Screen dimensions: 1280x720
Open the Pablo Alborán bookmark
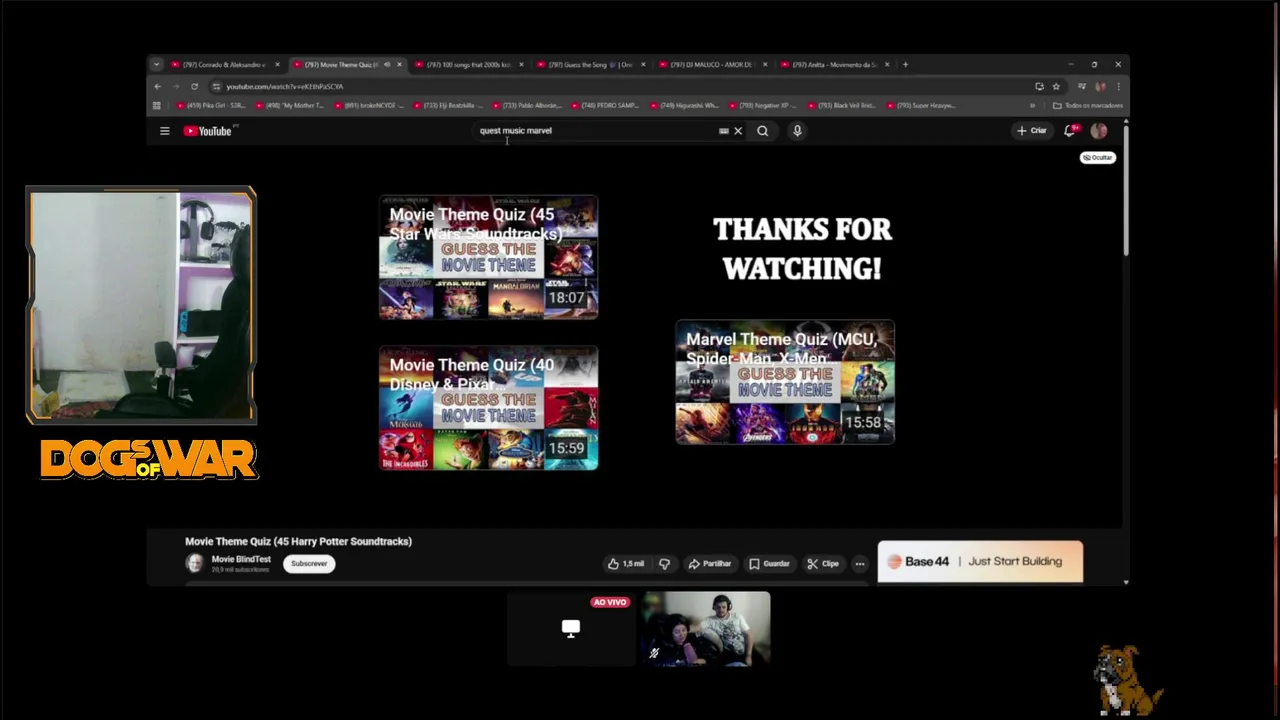(x=529, y=105)
